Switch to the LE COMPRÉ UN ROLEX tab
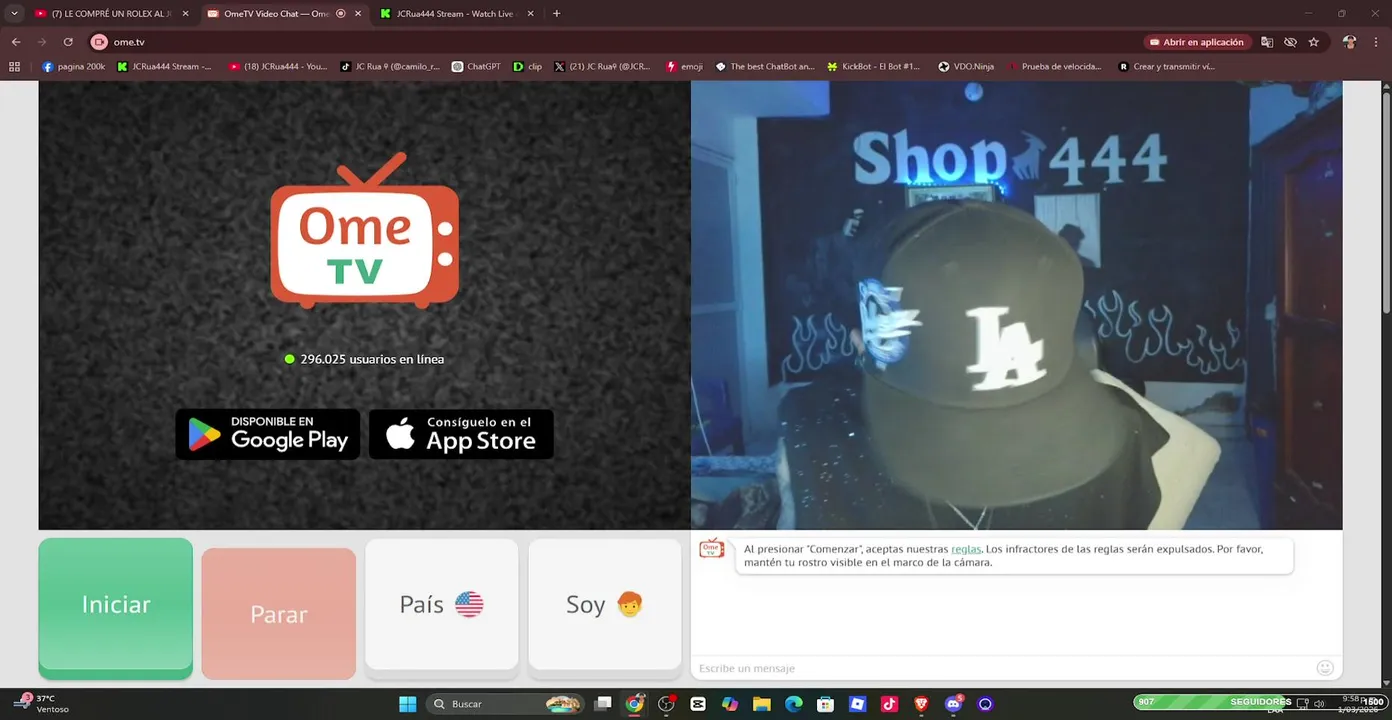The height and width of the screenshot is (720, 1392). point(110,14)
